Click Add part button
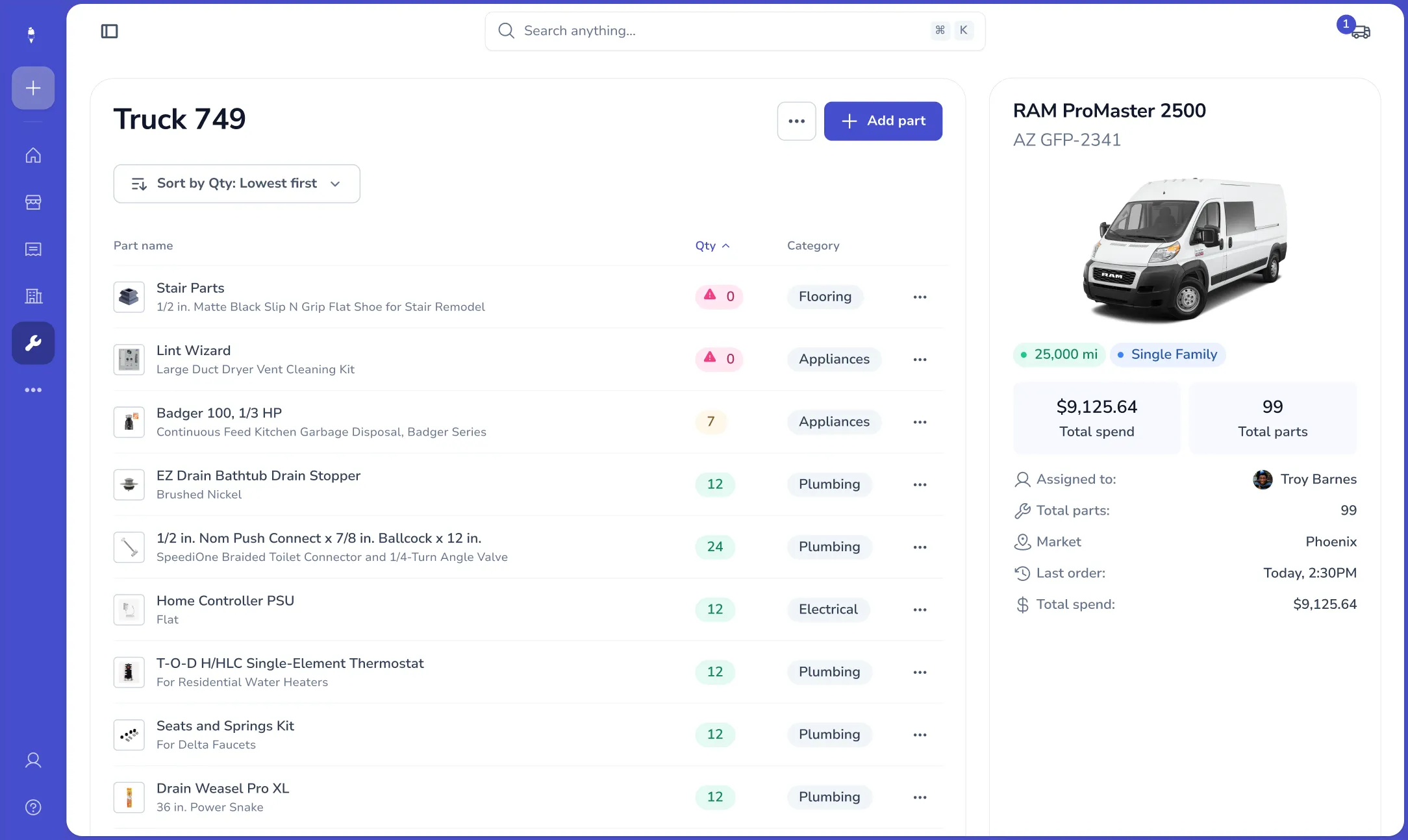 pos(883,121)
